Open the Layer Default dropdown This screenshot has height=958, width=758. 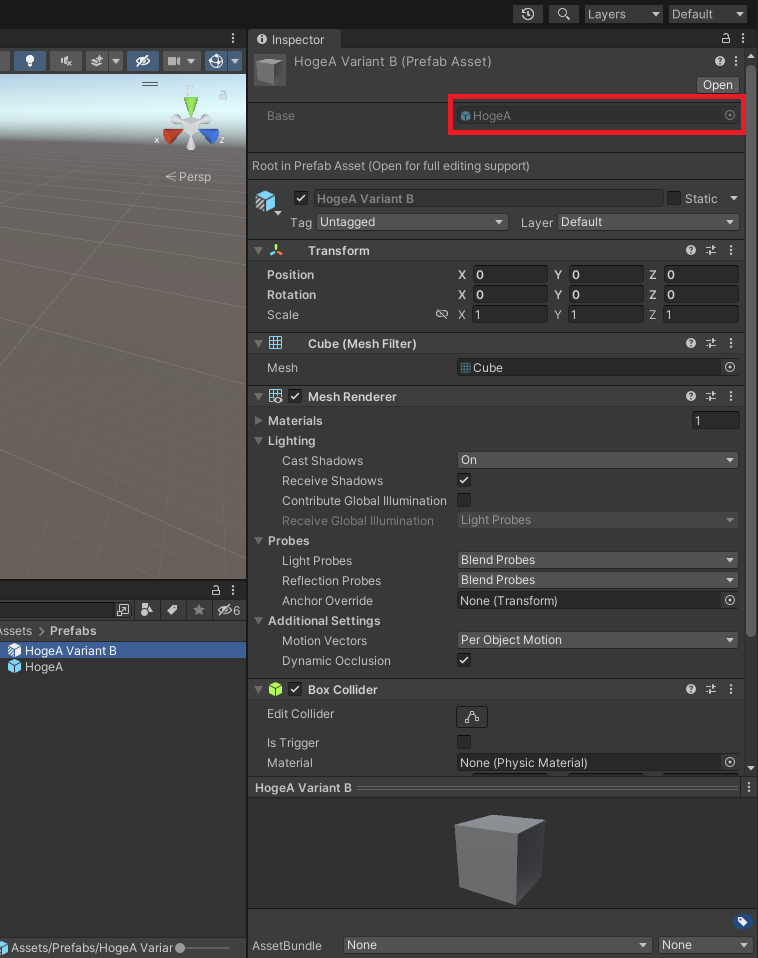pos(648,222)
